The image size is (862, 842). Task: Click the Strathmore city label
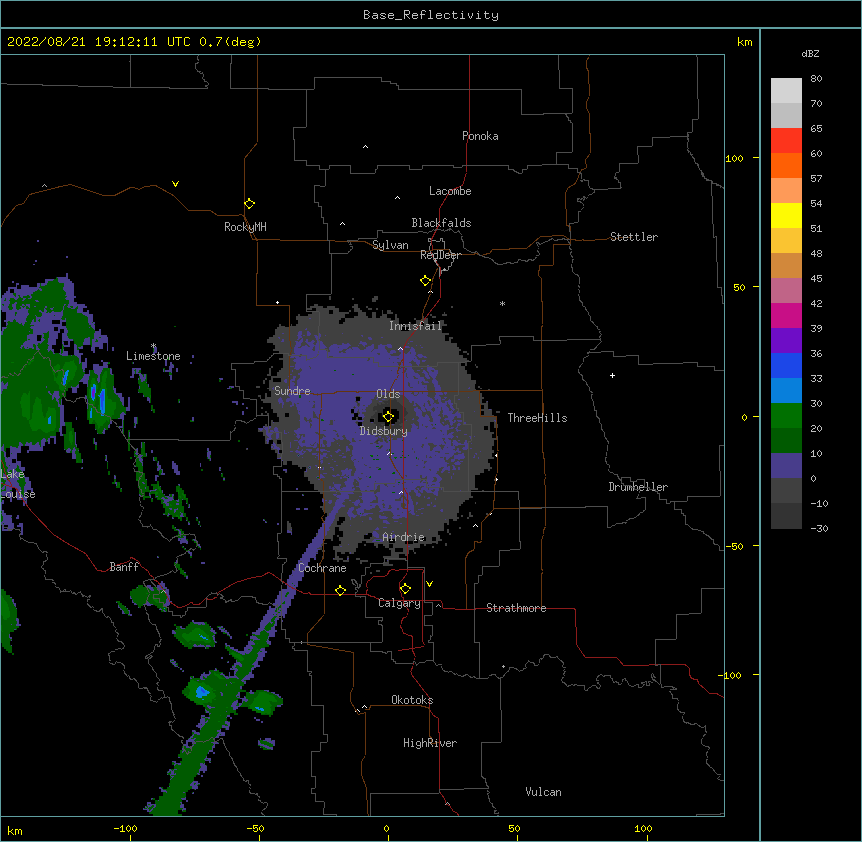click(516, 608)
